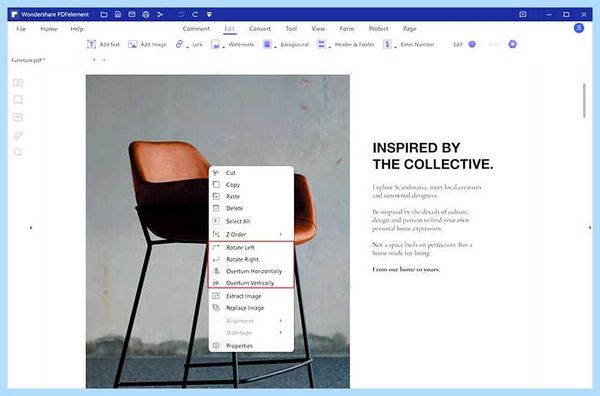Select the Add image tool
Viewport: 600px width, 396px height.
(x=147, y=44)
